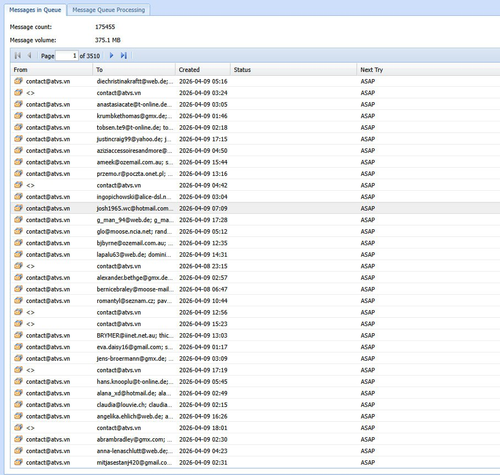Go to next page arrow

click(112, 56)
